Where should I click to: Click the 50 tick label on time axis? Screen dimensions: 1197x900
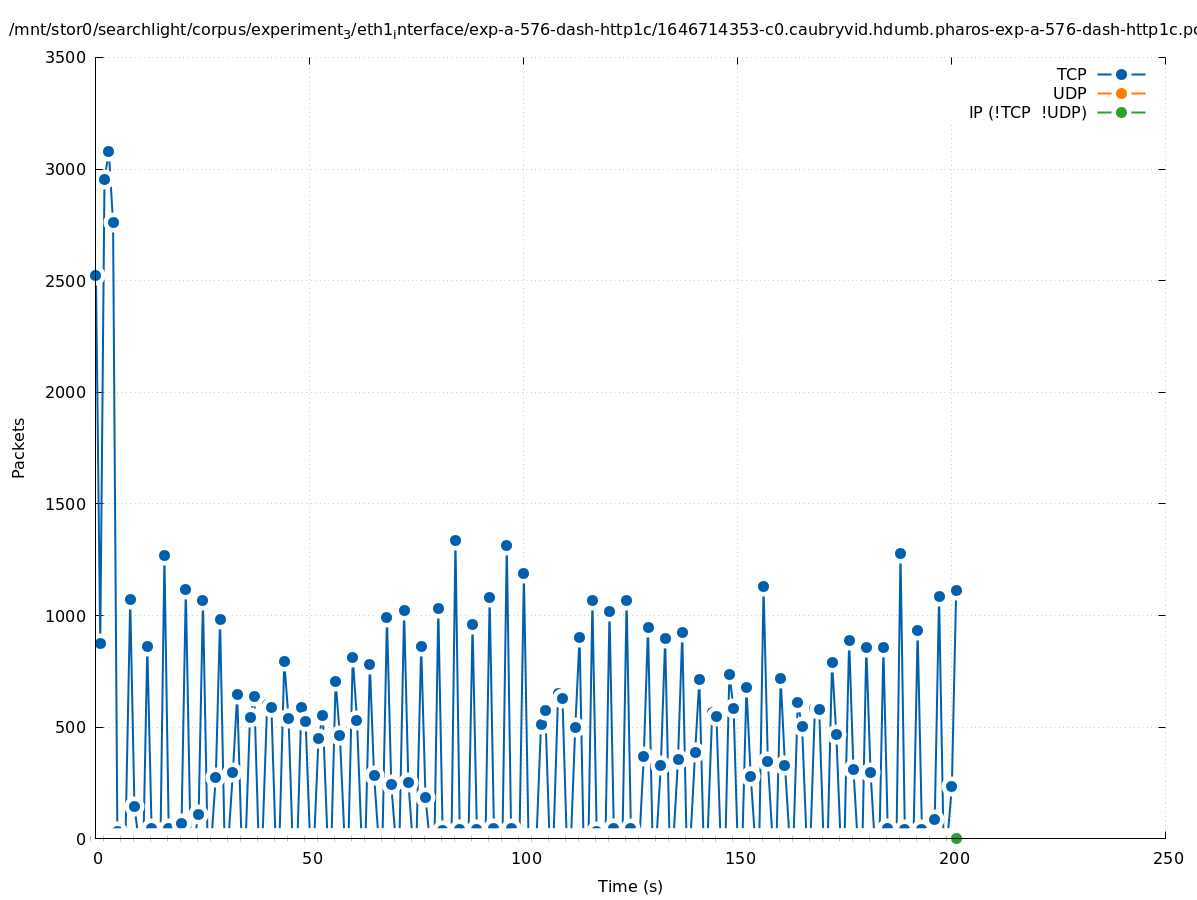tap(312, 858)
